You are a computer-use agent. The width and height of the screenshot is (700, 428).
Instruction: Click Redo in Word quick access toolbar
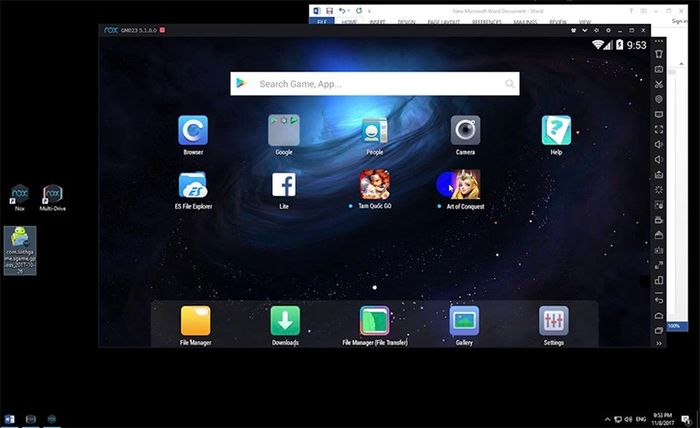point(359,10)
